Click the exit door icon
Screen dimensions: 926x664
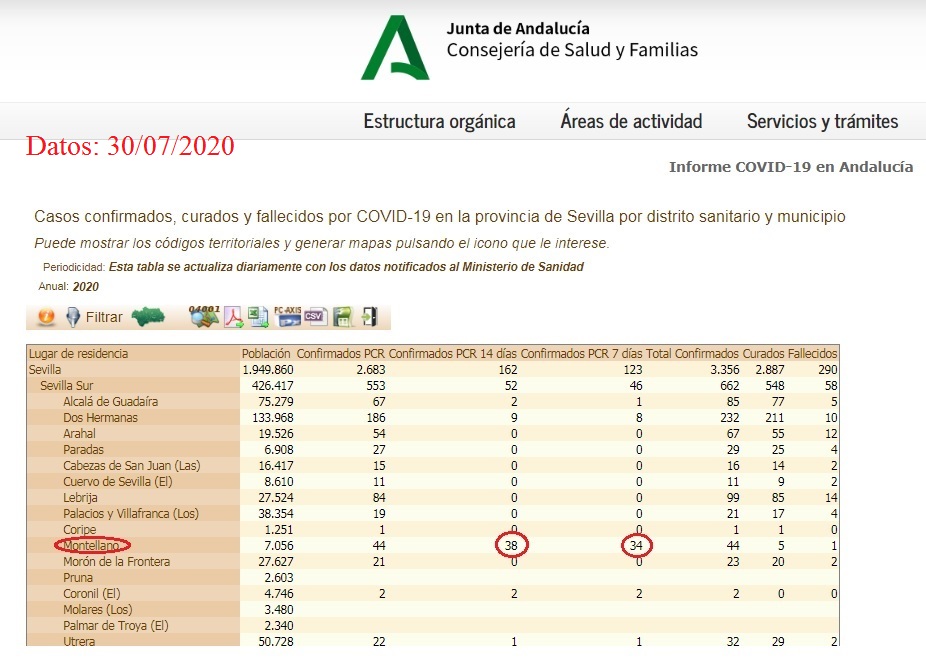(369, 317)
